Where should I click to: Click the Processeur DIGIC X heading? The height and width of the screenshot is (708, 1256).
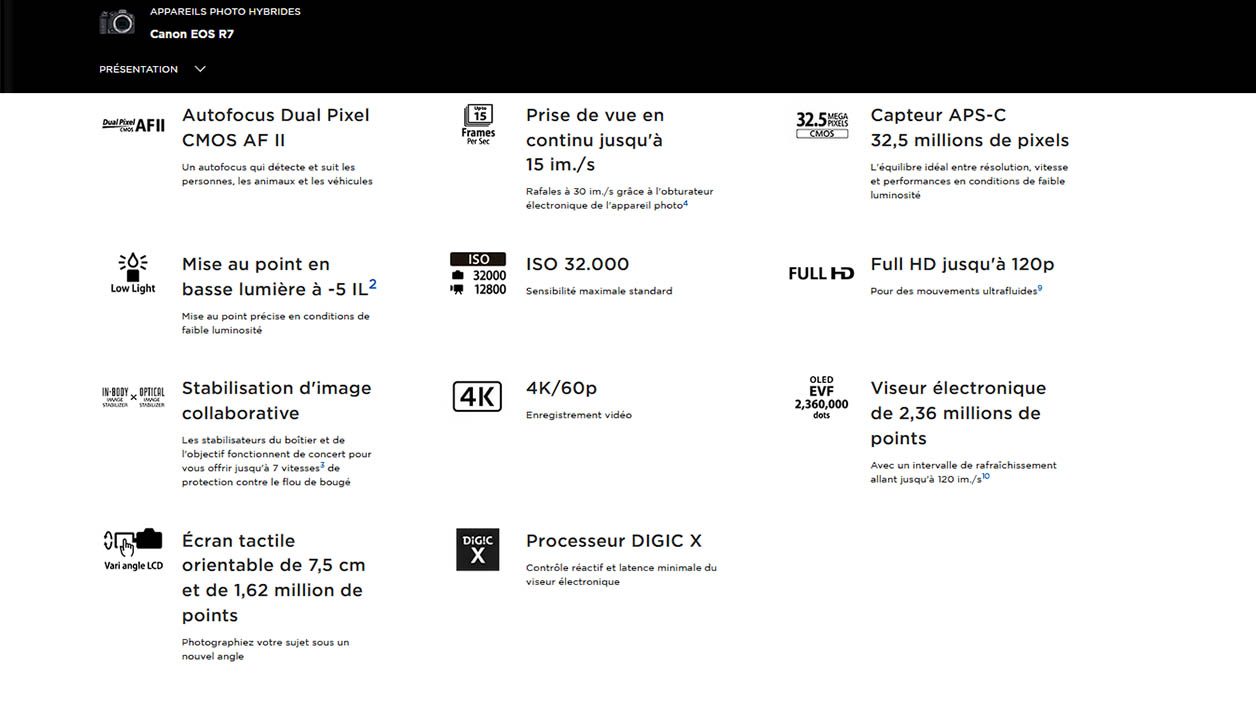[x=614, y=541]
